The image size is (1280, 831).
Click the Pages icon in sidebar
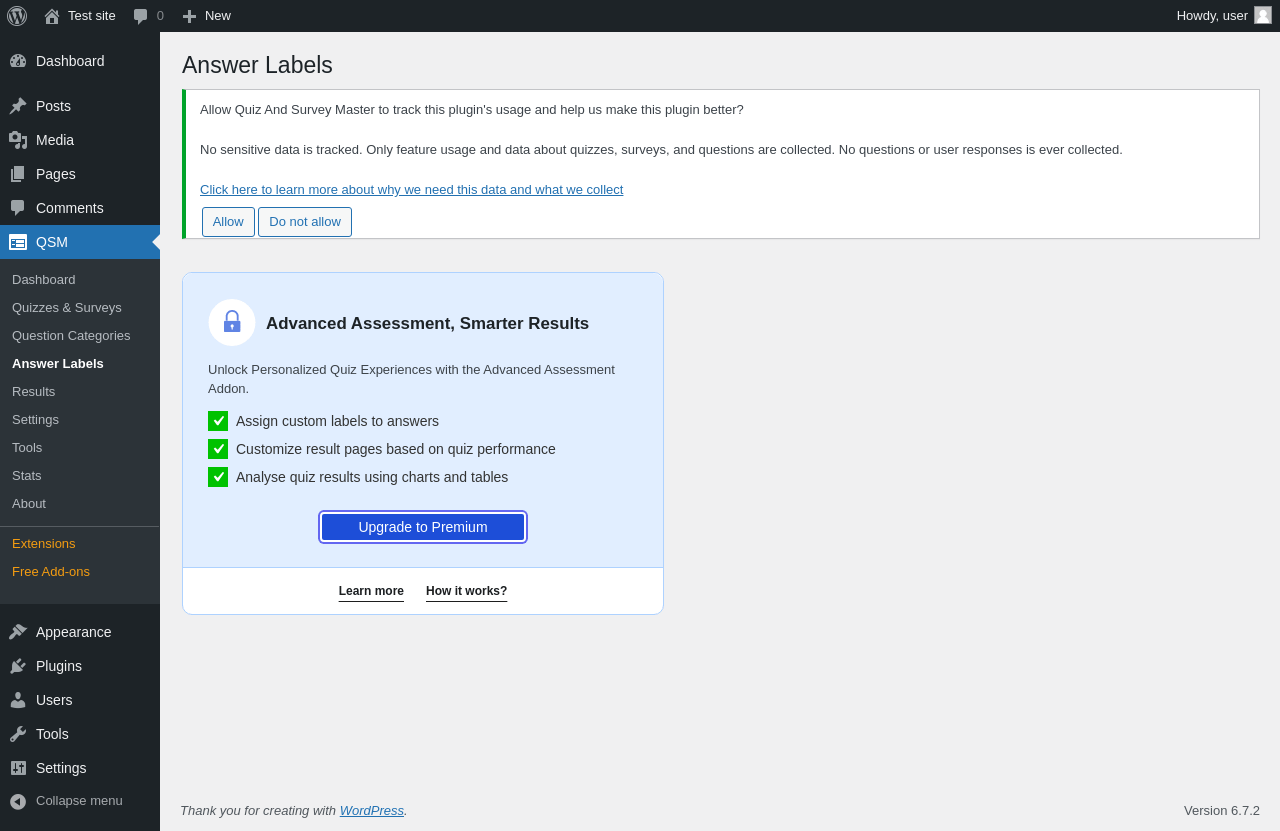(x=18, y=174)
